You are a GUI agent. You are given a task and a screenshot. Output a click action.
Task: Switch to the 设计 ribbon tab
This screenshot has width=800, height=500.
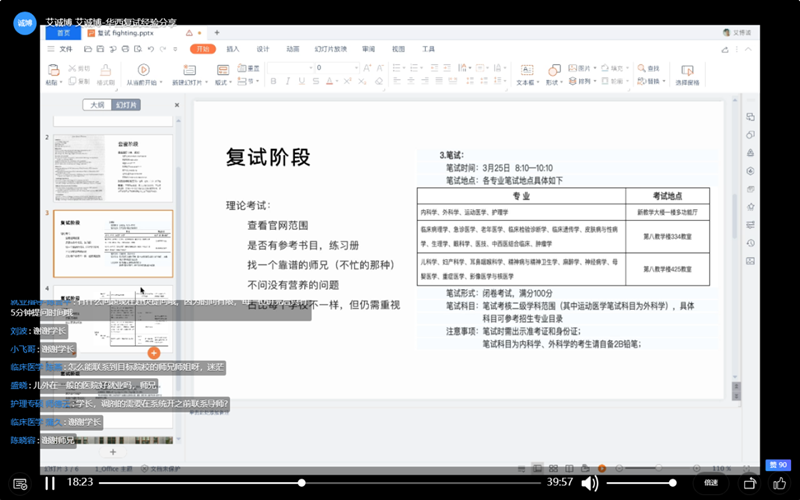coord(263,48)
